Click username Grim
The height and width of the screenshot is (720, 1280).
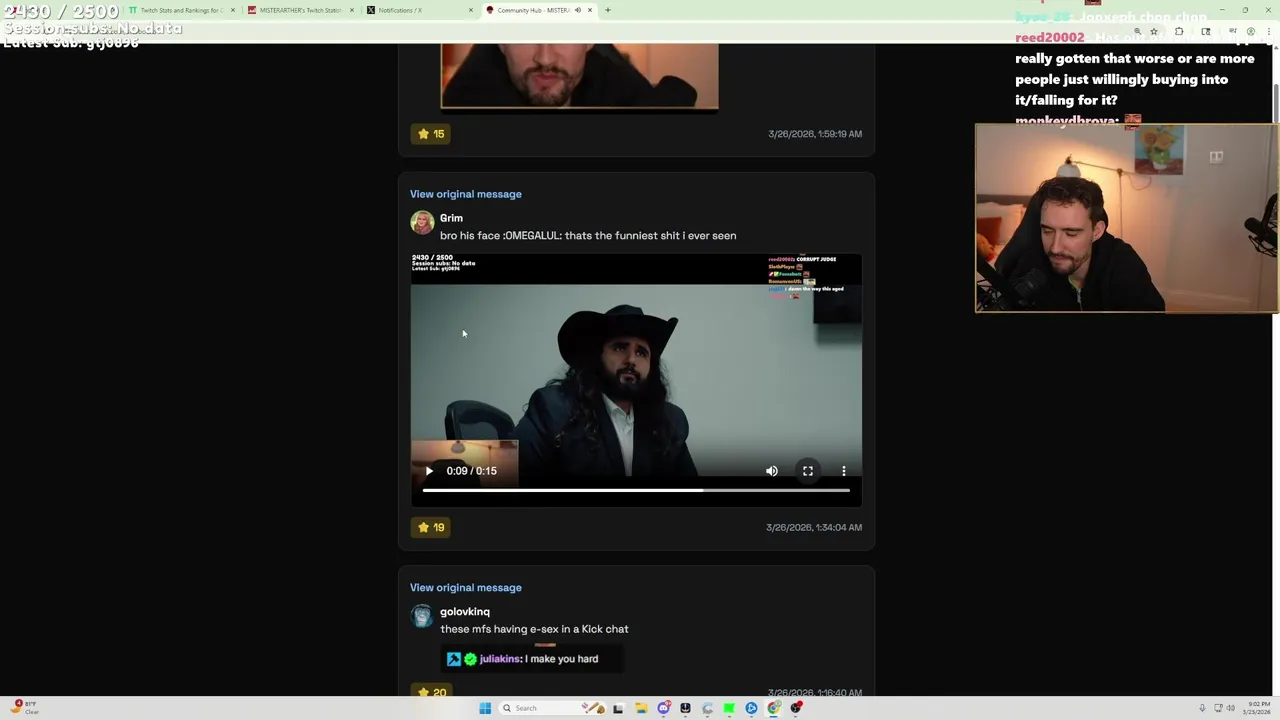click(x=451, y=218)
